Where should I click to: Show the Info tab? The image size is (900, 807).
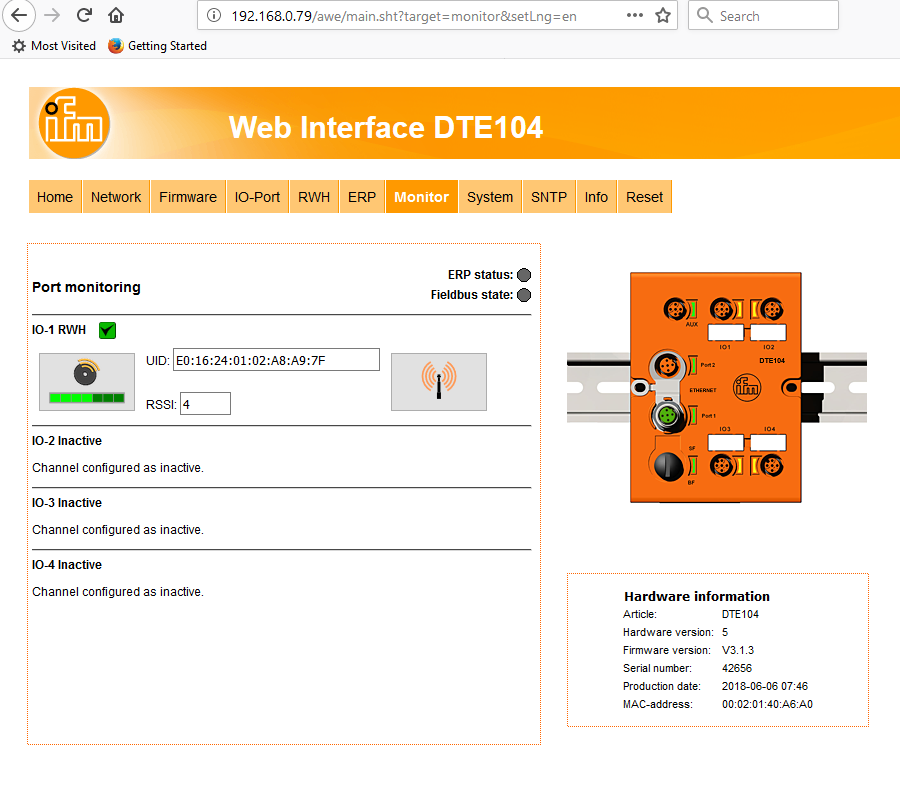(596, 197)
